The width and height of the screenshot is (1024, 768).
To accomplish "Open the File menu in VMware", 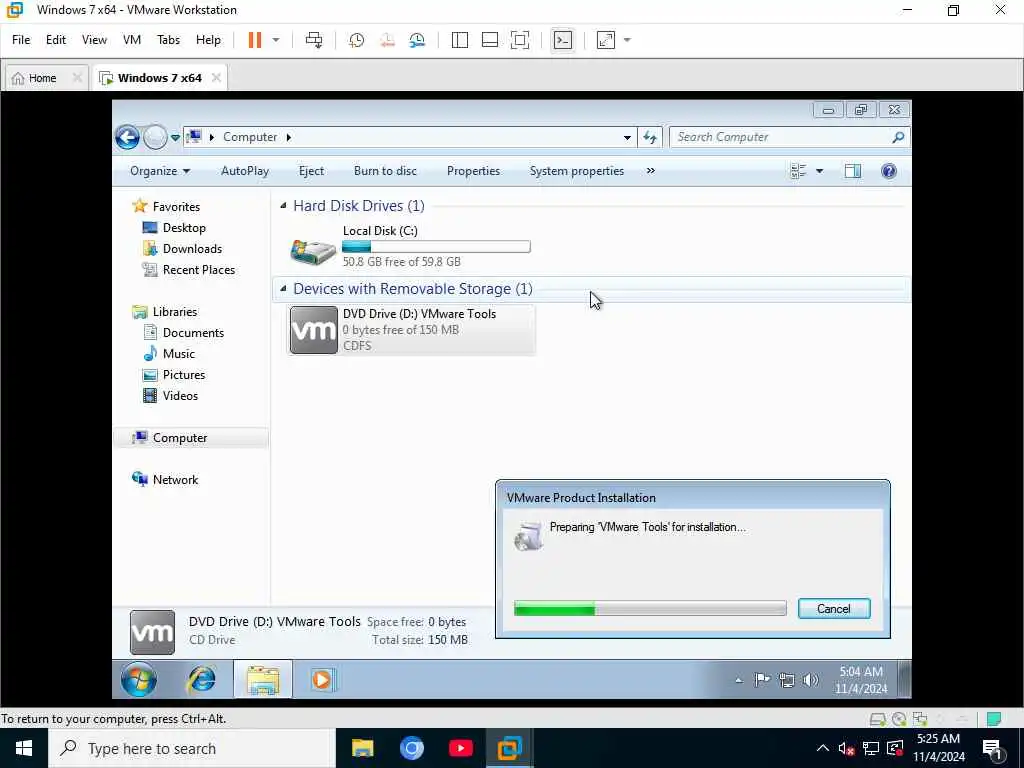I will point(21,40).
